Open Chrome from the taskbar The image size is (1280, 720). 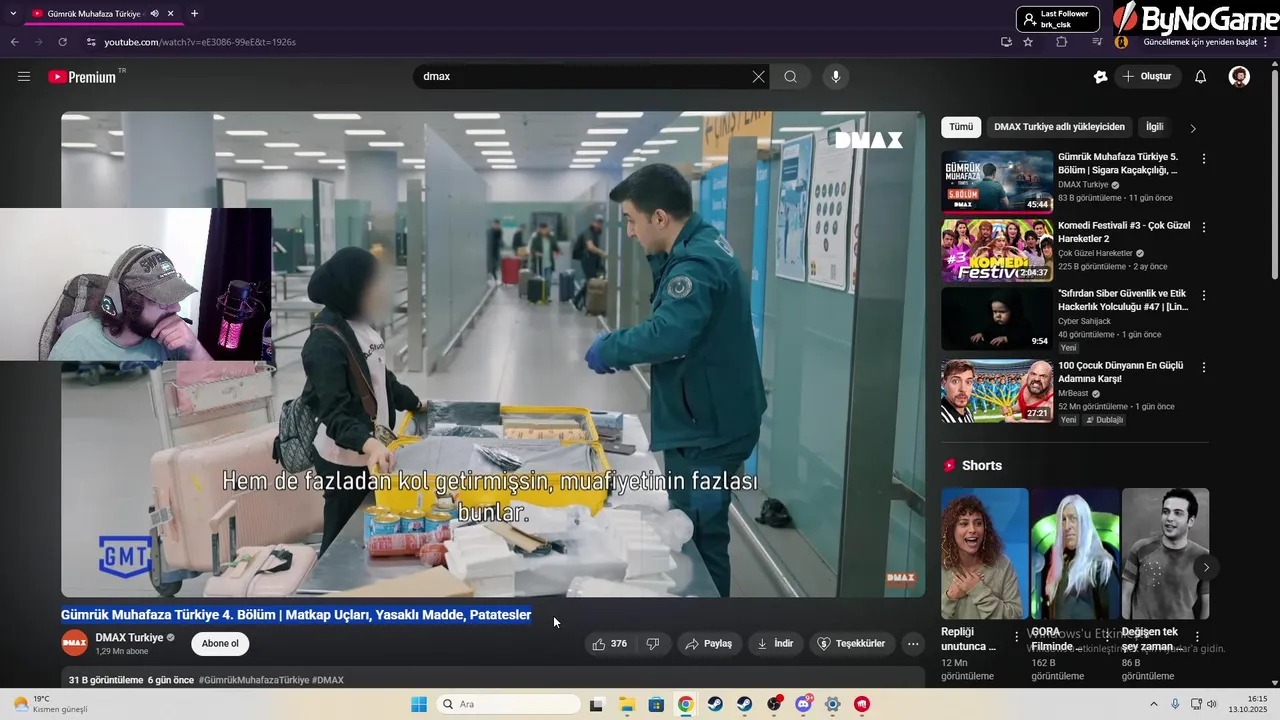[685, 705]
